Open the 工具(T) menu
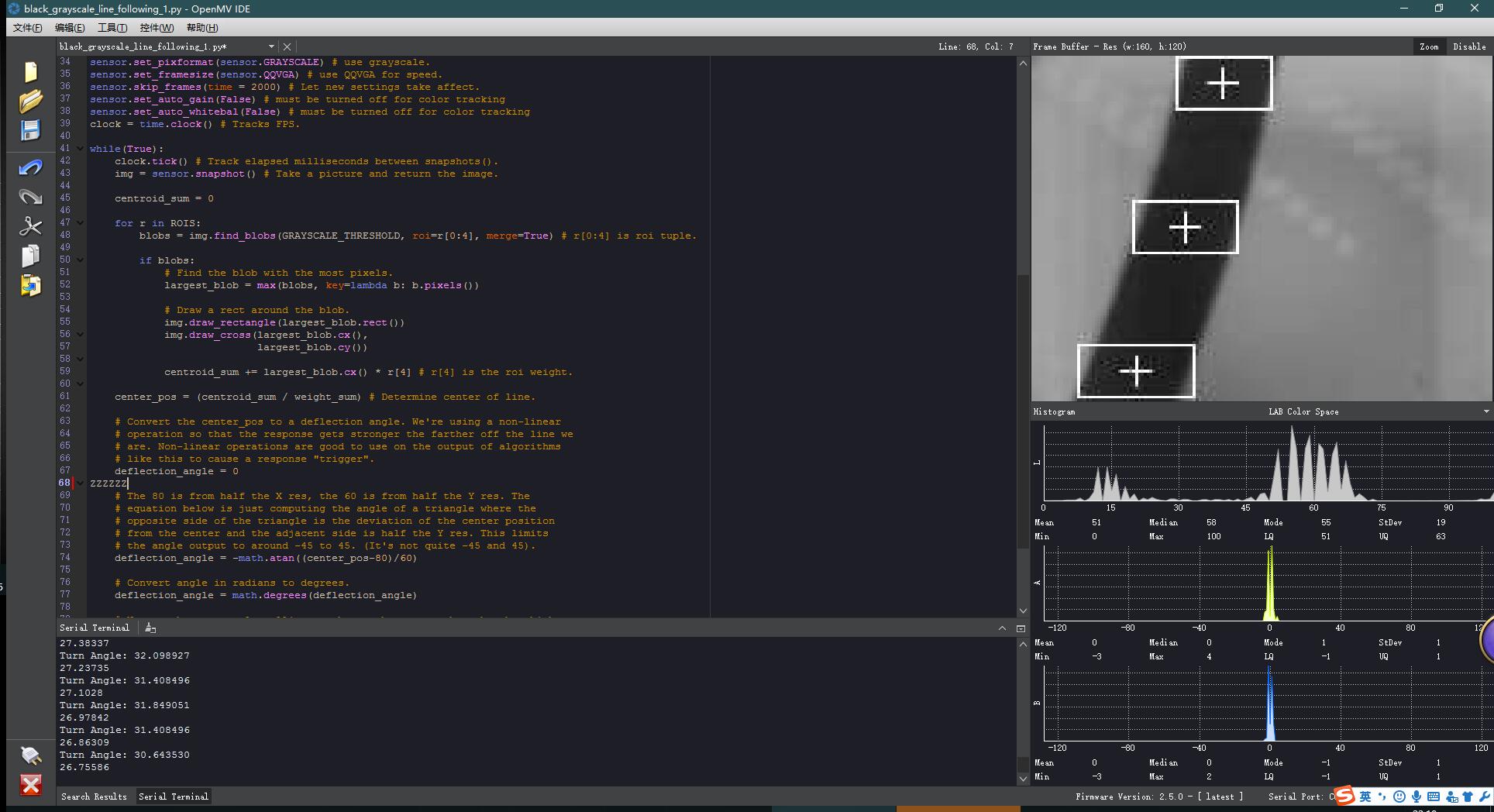 pos(112,28)
